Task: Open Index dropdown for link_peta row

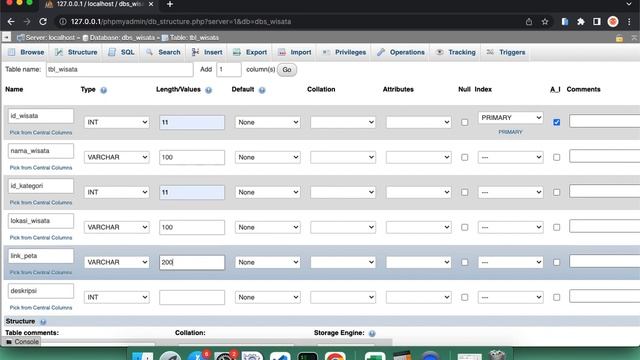Action: pos(511,262)
